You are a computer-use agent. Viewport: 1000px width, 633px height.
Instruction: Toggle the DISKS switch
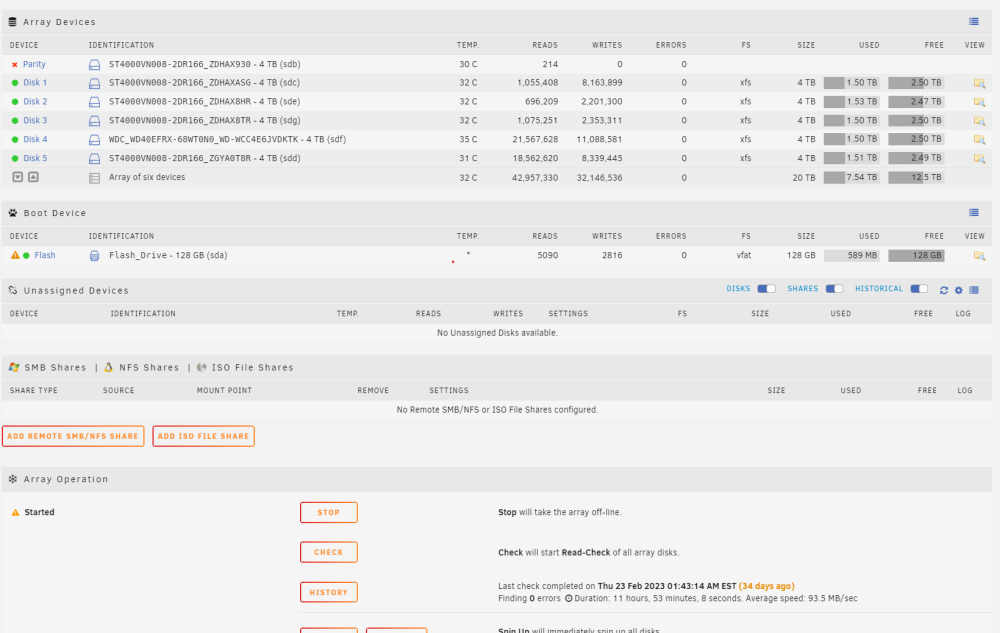coord(767,289)
